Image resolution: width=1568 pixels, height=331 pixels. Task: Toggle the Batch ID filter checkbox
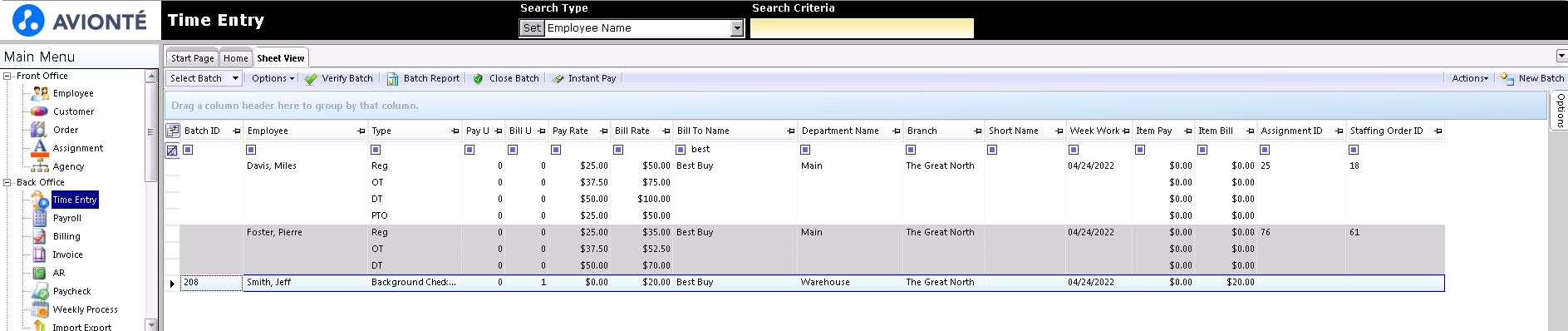[x=188, y=150]
